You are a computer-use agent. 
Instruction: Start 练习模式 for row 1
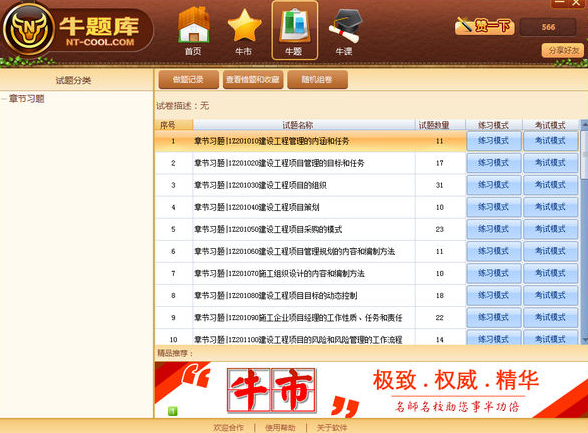coord(494,141)
